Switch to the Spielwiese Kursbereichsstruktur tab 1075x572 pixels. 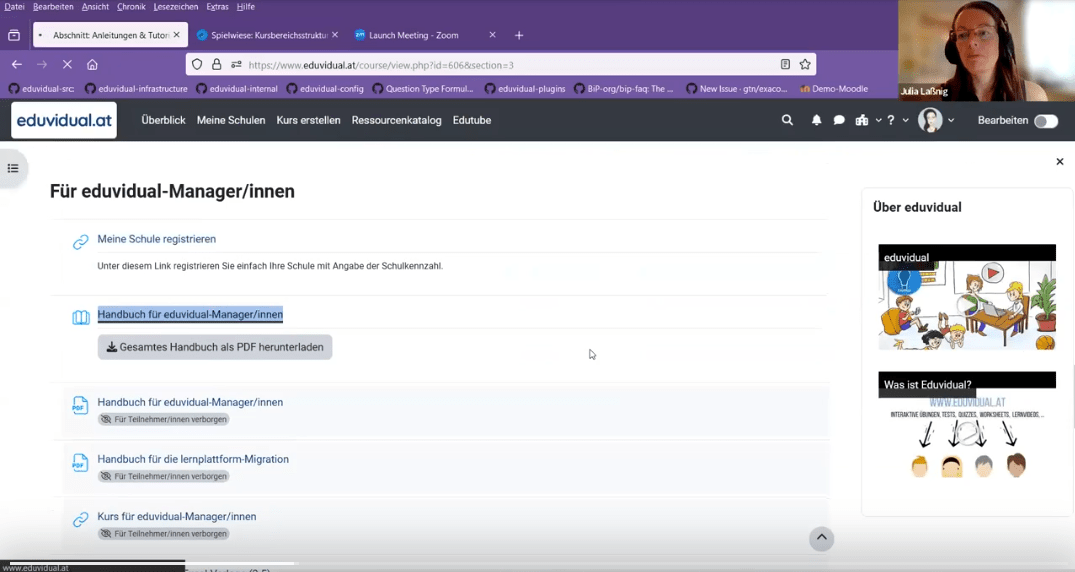point(267,35)
